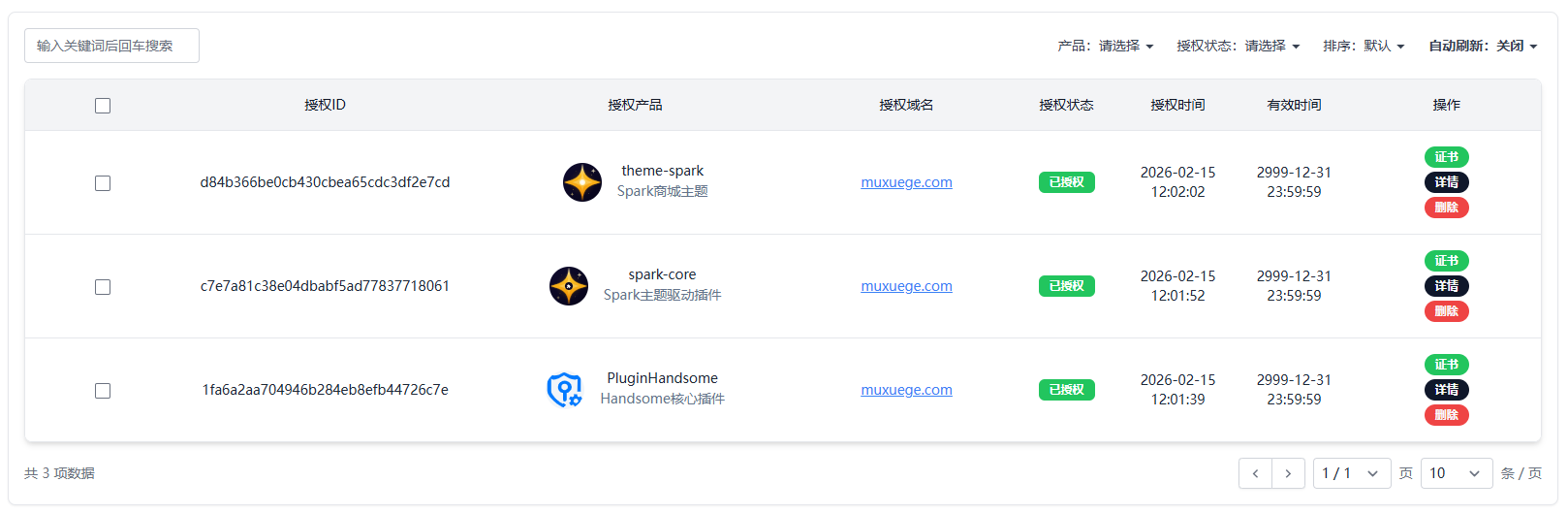1568x514 pixels.
Task: Focus the keyword search input box
Action: tap(111, 46)
